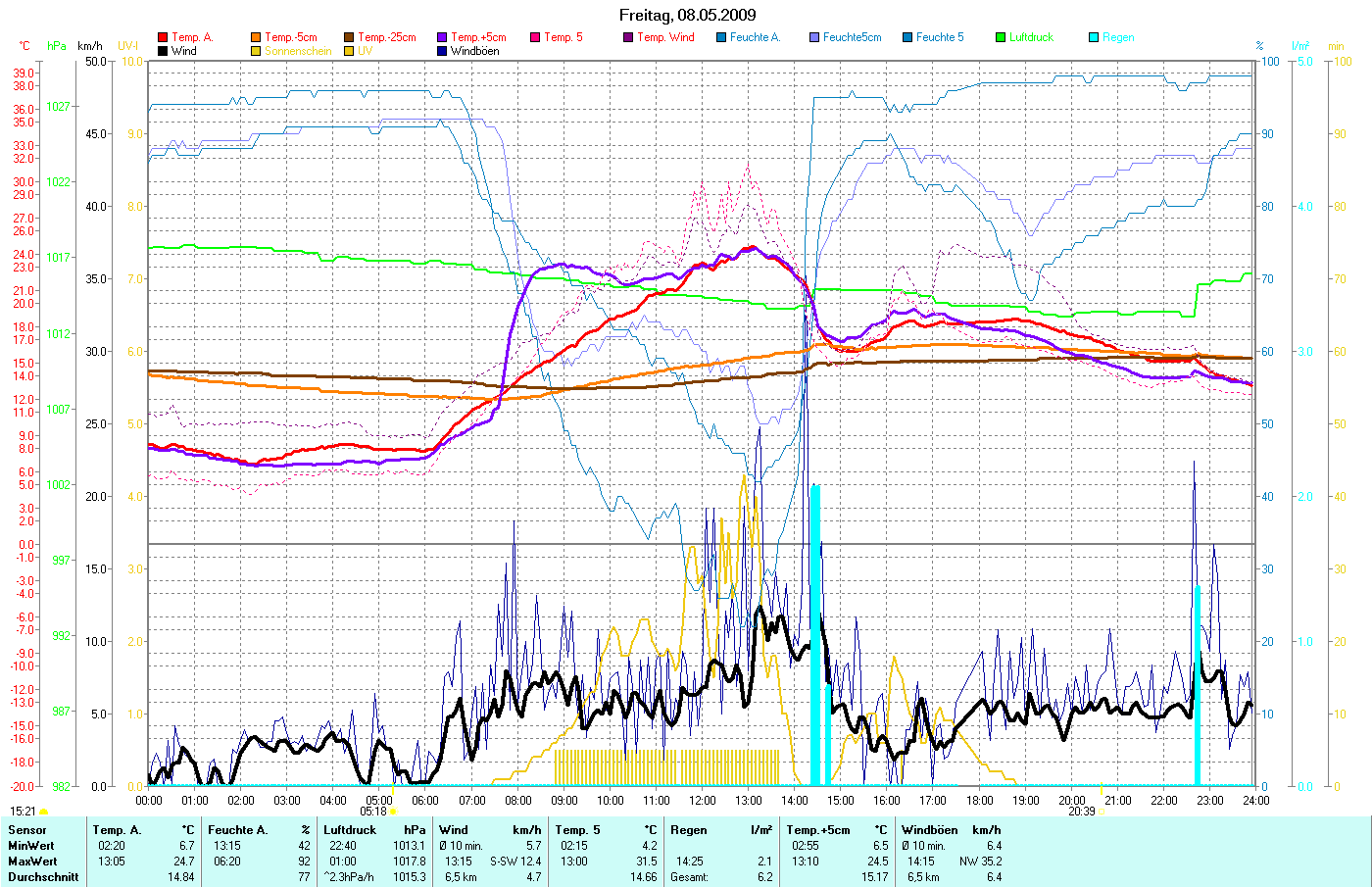Click the Temp. Wind legend label
The height and width of the screenshot is (887, 1372).
pos(665,37)
